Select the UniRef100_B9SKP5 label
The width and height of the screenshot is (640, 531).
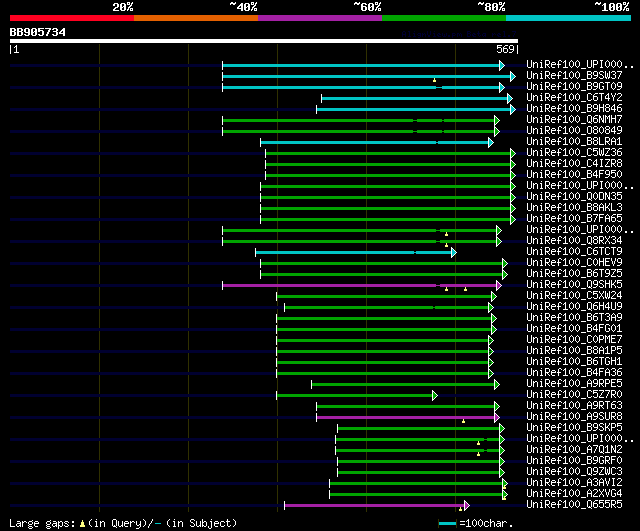[574, 428]
